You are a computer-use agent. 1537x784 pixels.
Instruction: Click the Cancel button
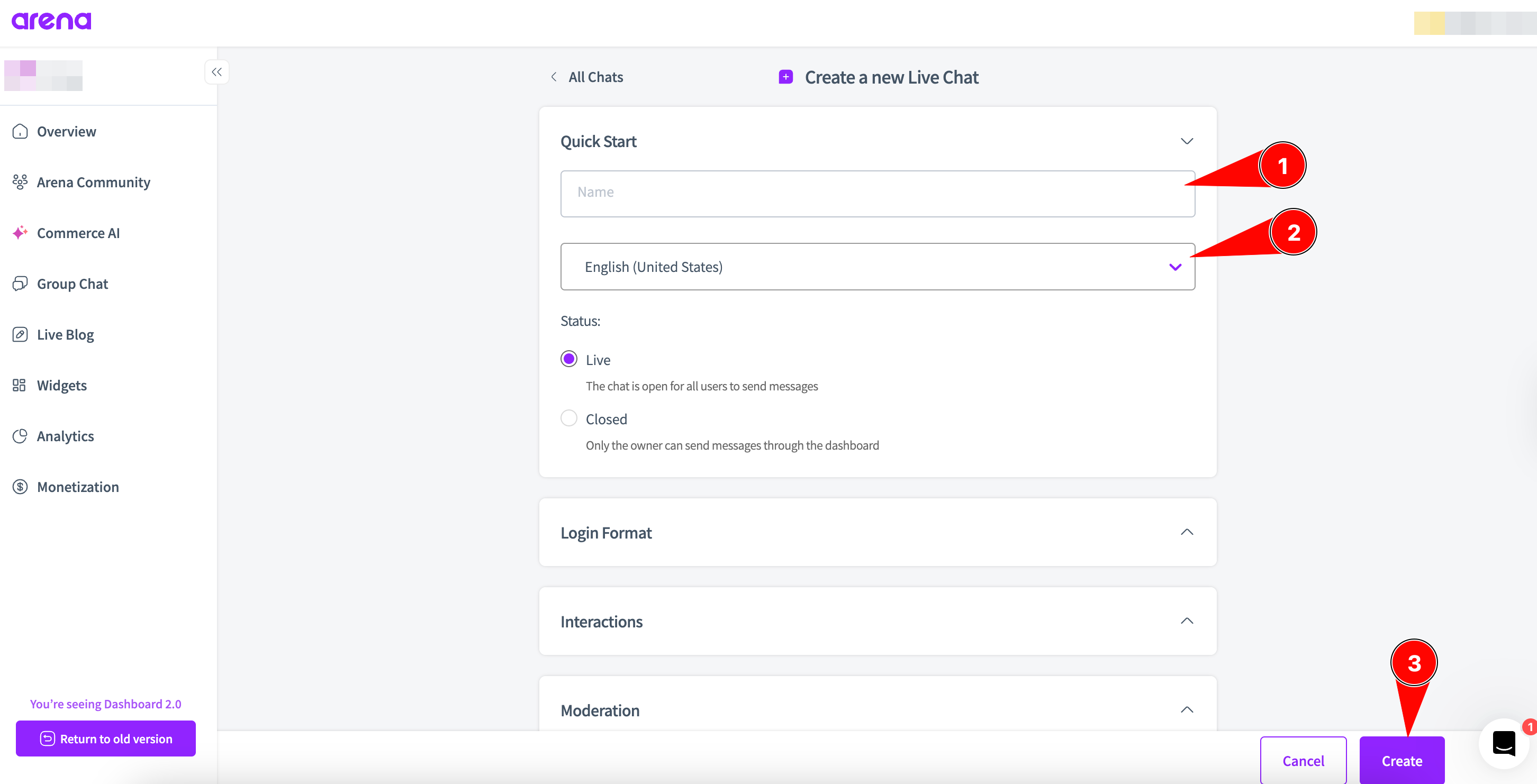(x=1303, y=760)
